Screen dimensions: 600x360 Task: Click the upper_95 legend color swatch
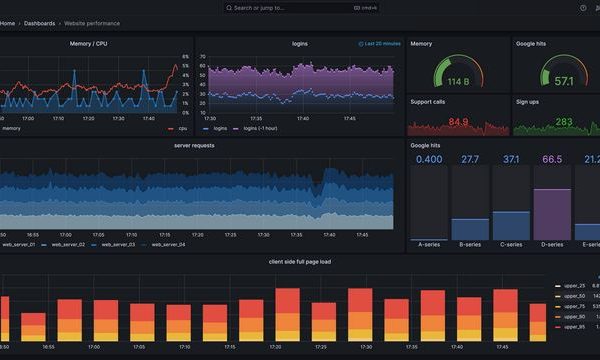(558, 327)
